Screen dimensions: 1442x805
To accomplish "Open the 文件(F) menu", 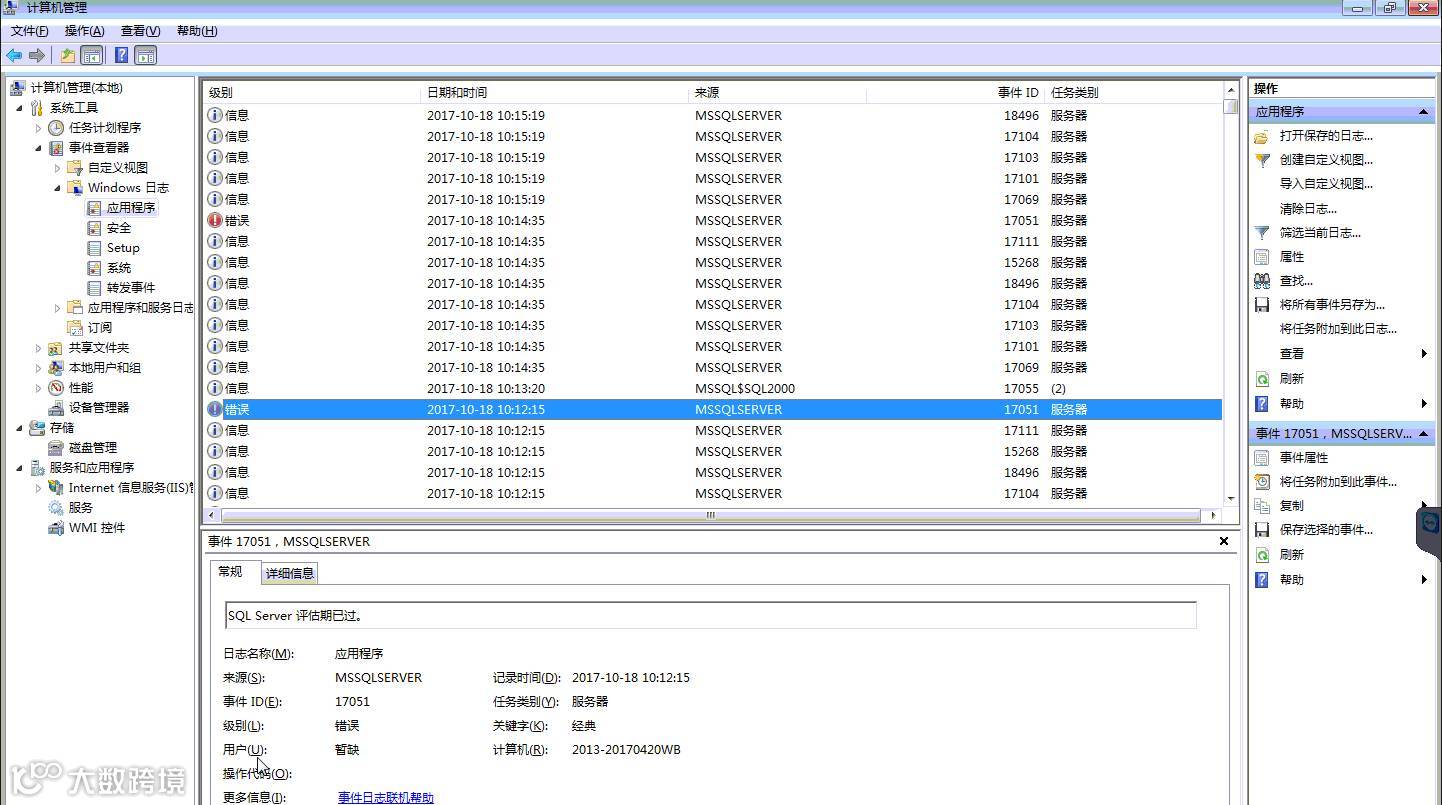I will tap(29, 31).
